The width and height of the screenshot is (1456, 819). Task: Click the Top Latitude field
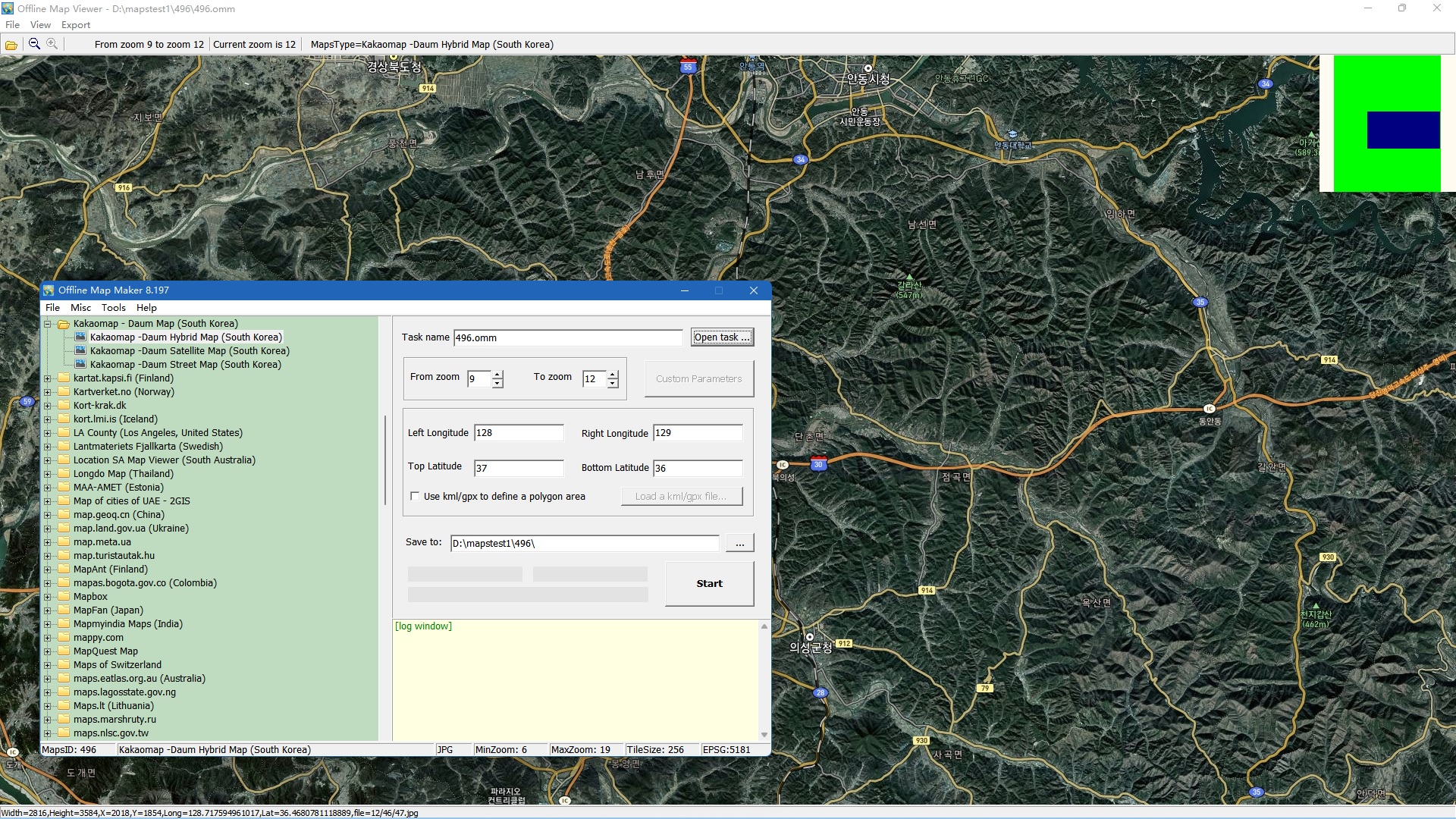519,468
